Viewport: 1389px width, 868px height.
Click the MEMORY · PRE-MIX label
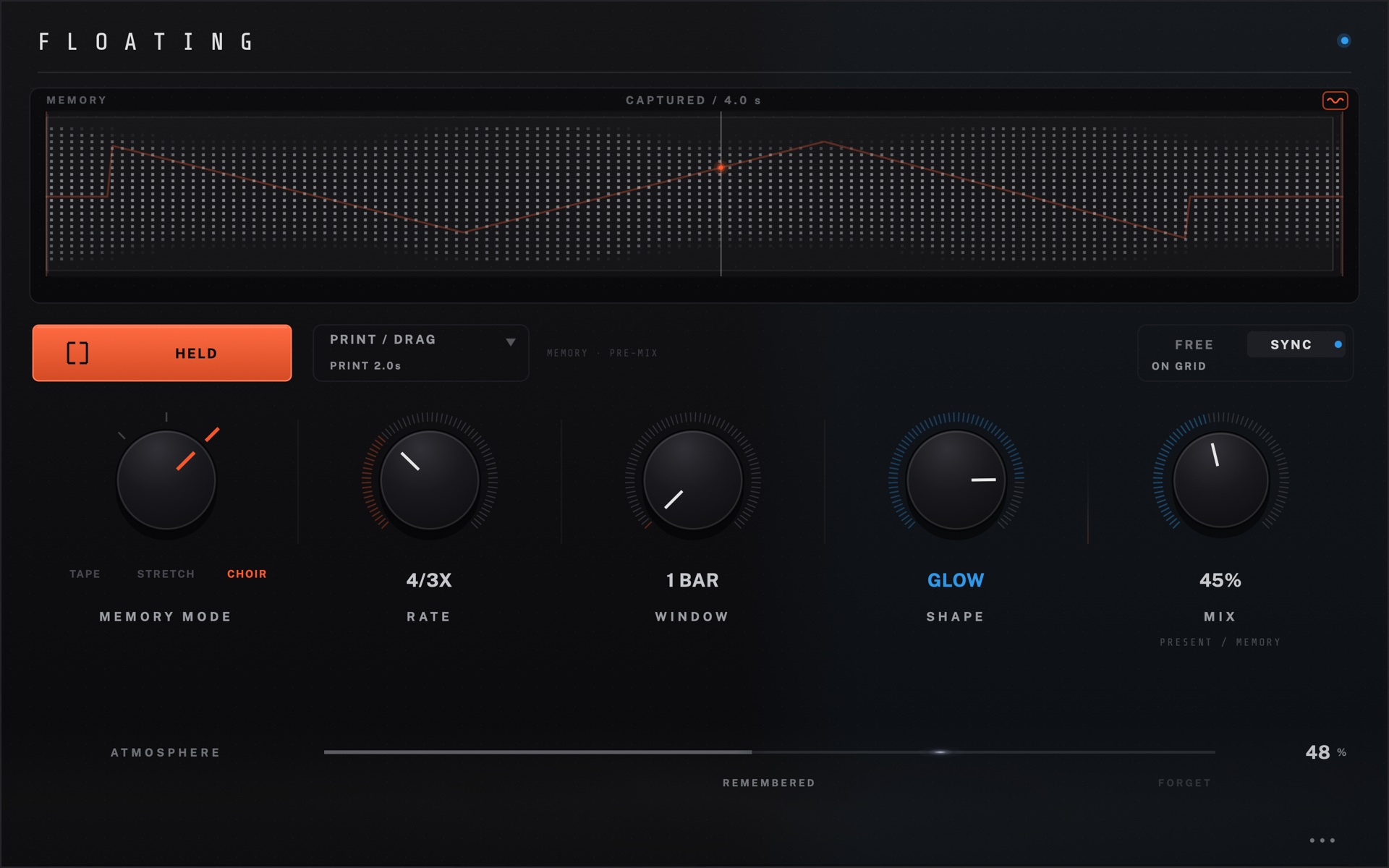coord(603,353)
